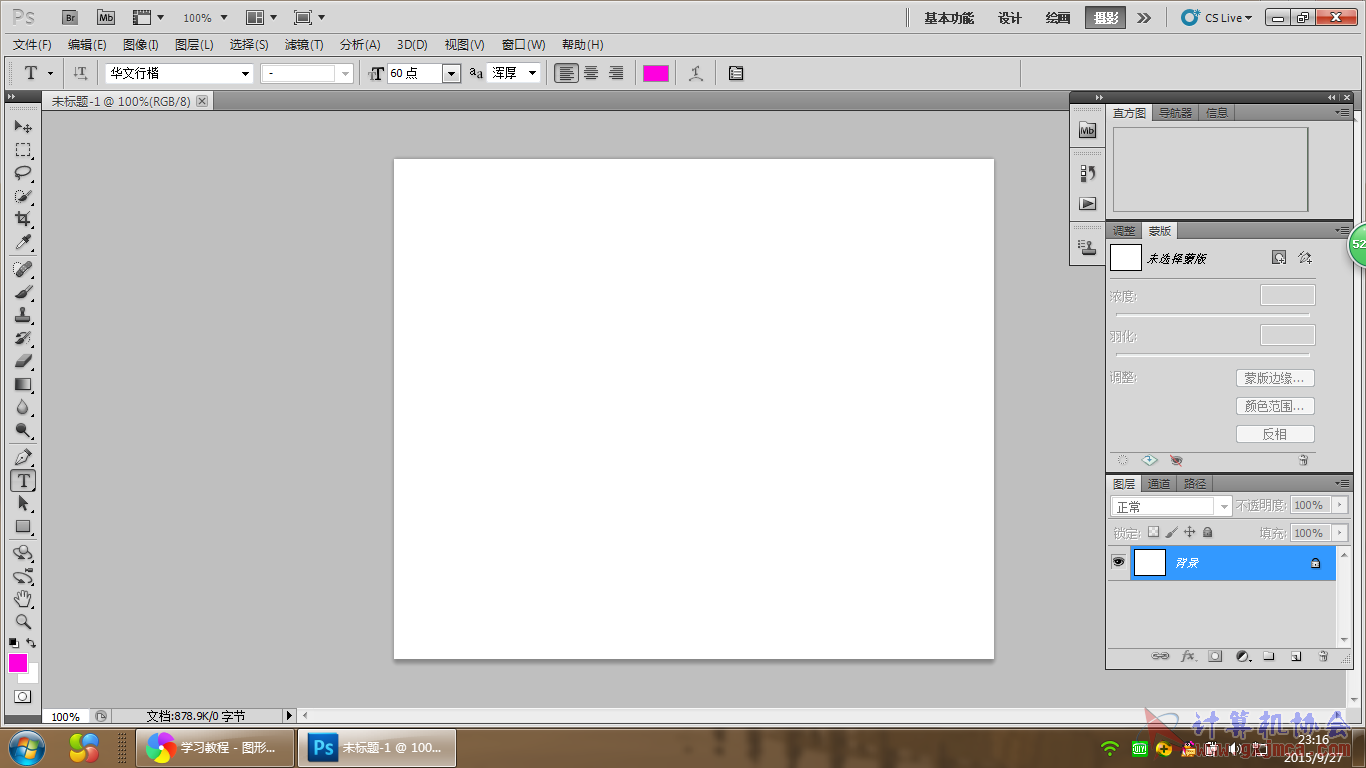Open the anti-aliasing 浑厚 dropdown
This screenshot has width=1366, height=768.
pos(533,73)
